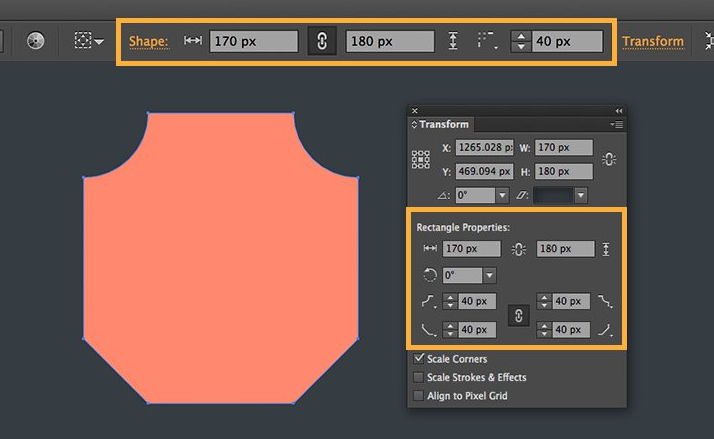The height and width of the screenshot is (439, 714).
Task: Enable Align to Pixel Grid checkbox
Action: pos(418,396)
